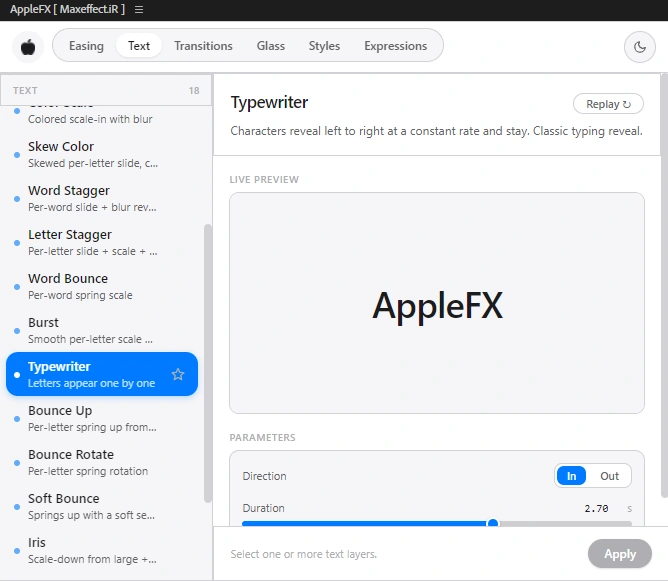Select the Burst preset
Image resolution: width=668 pixels, height=581 pixels.
point(102,330)
